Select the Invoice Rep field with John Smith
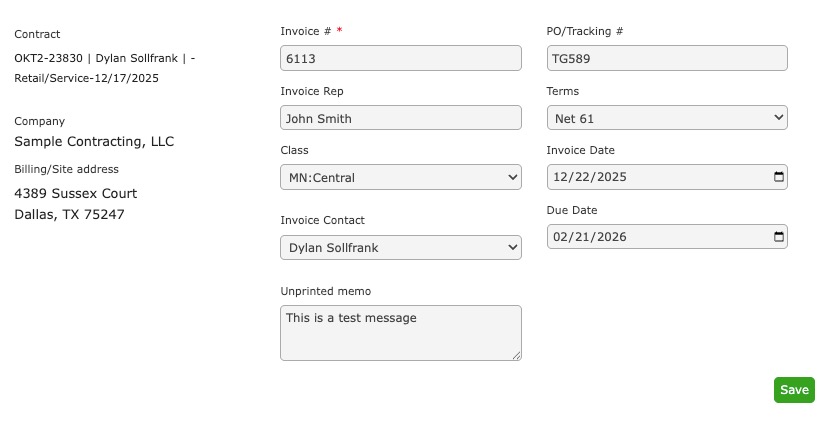 (x=401, y=118)
